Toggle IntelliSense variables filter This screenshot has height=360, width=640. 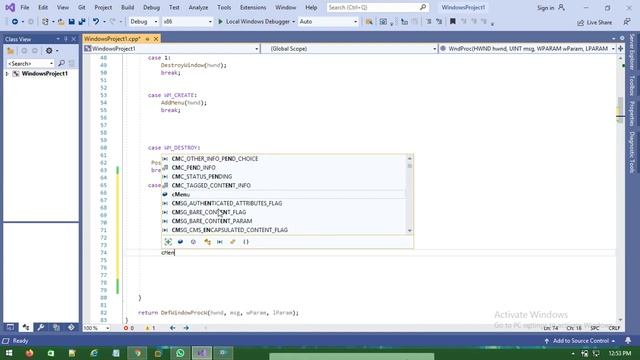180,242
